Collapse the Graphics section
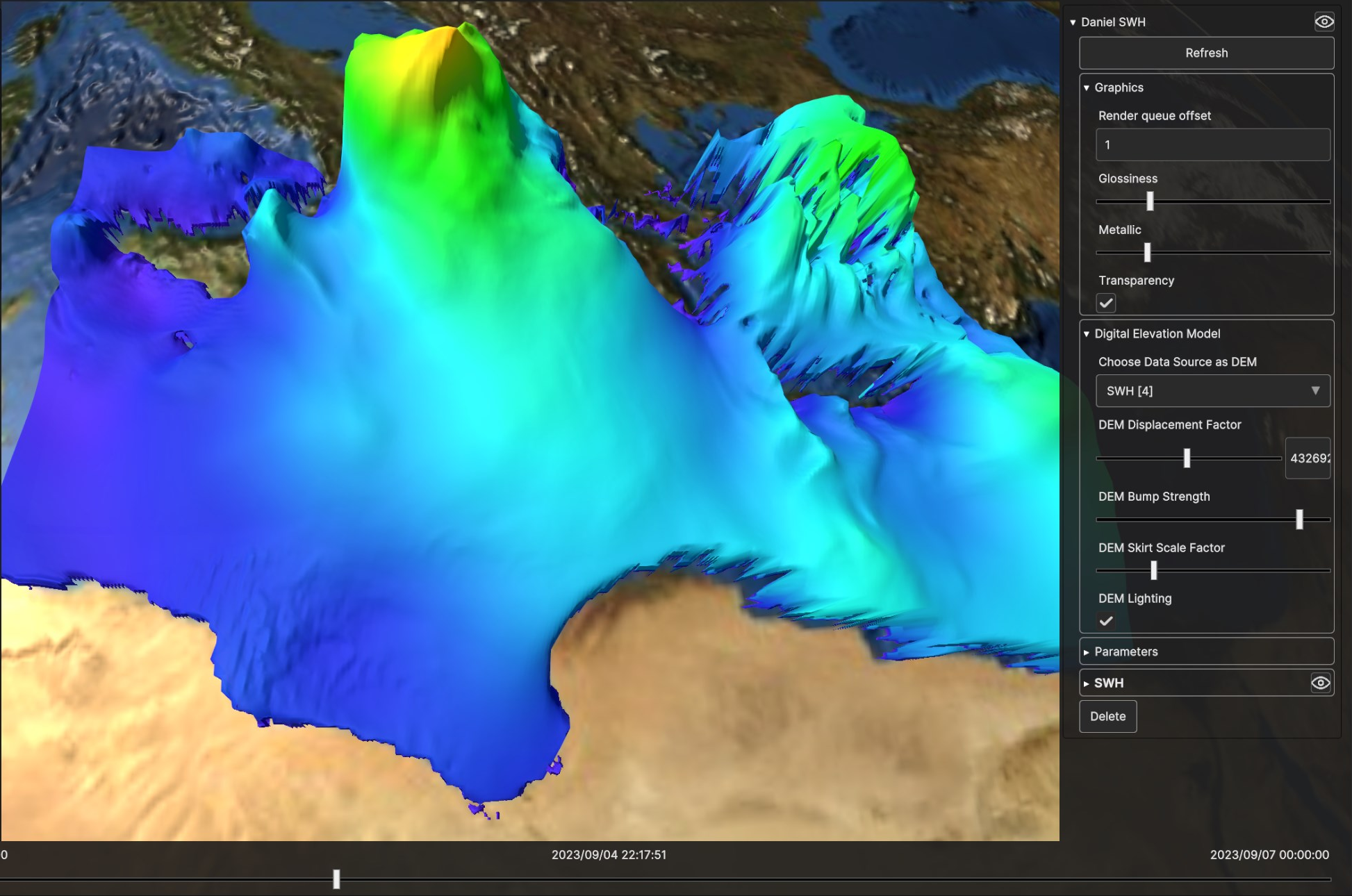Image resolution: width=1352 pixels, height=896 pixels. point(1087,88)
